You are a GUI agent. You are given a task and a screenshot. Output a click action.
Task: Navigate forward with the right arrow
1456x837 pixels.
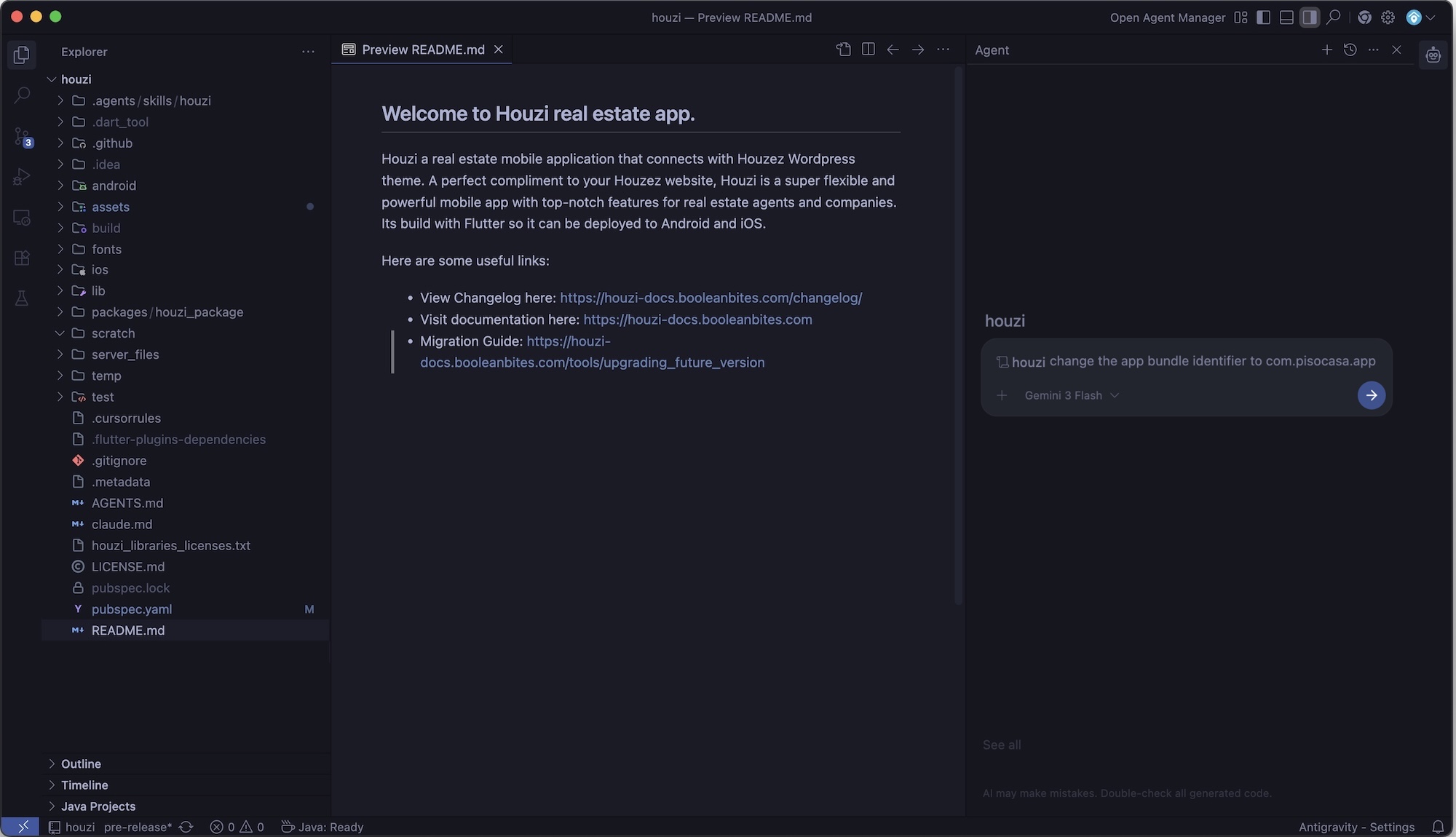(x=918, y=49)
